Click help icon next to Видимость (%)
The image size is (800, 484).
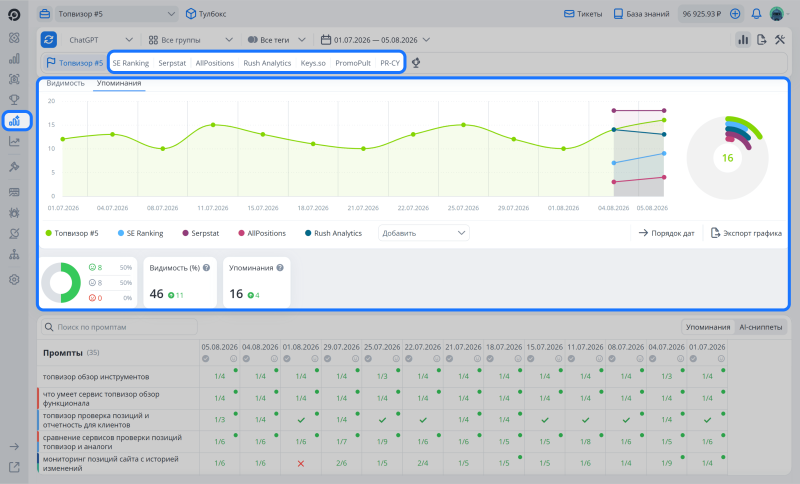click(x=207, y=268)
